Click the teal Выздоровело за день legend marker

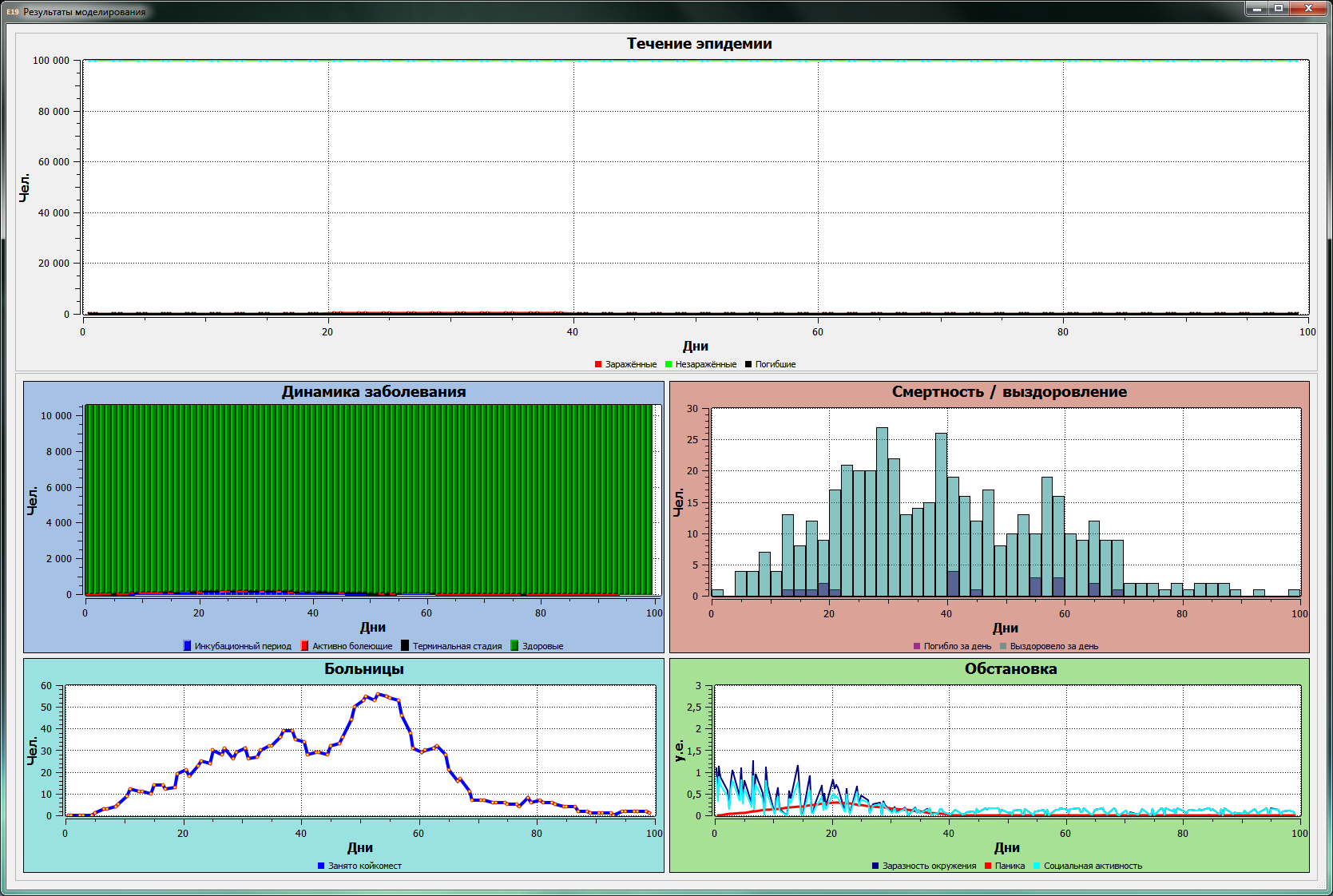[1003, 646]
